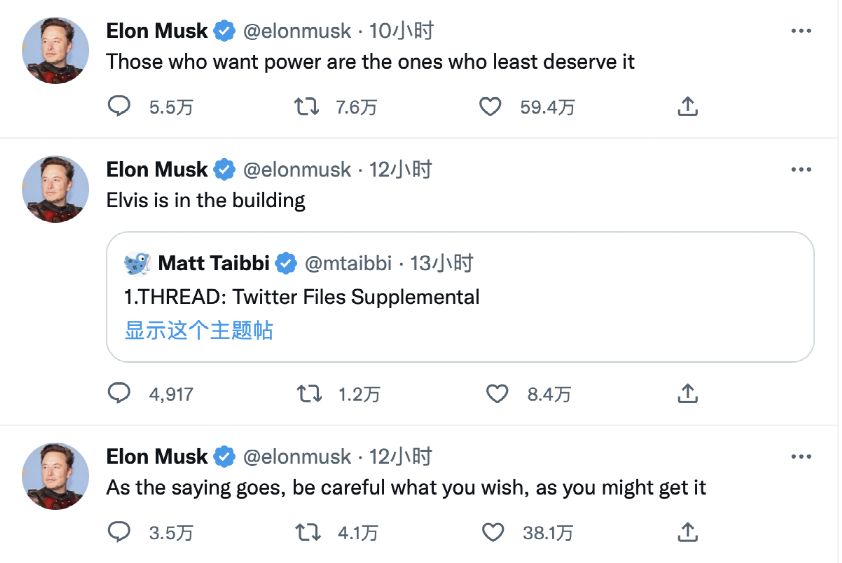Open Matt Taibbi's quoted tweet card
Image resolution: width=842 pixels, height=563 pixels.
pos(460,297)
